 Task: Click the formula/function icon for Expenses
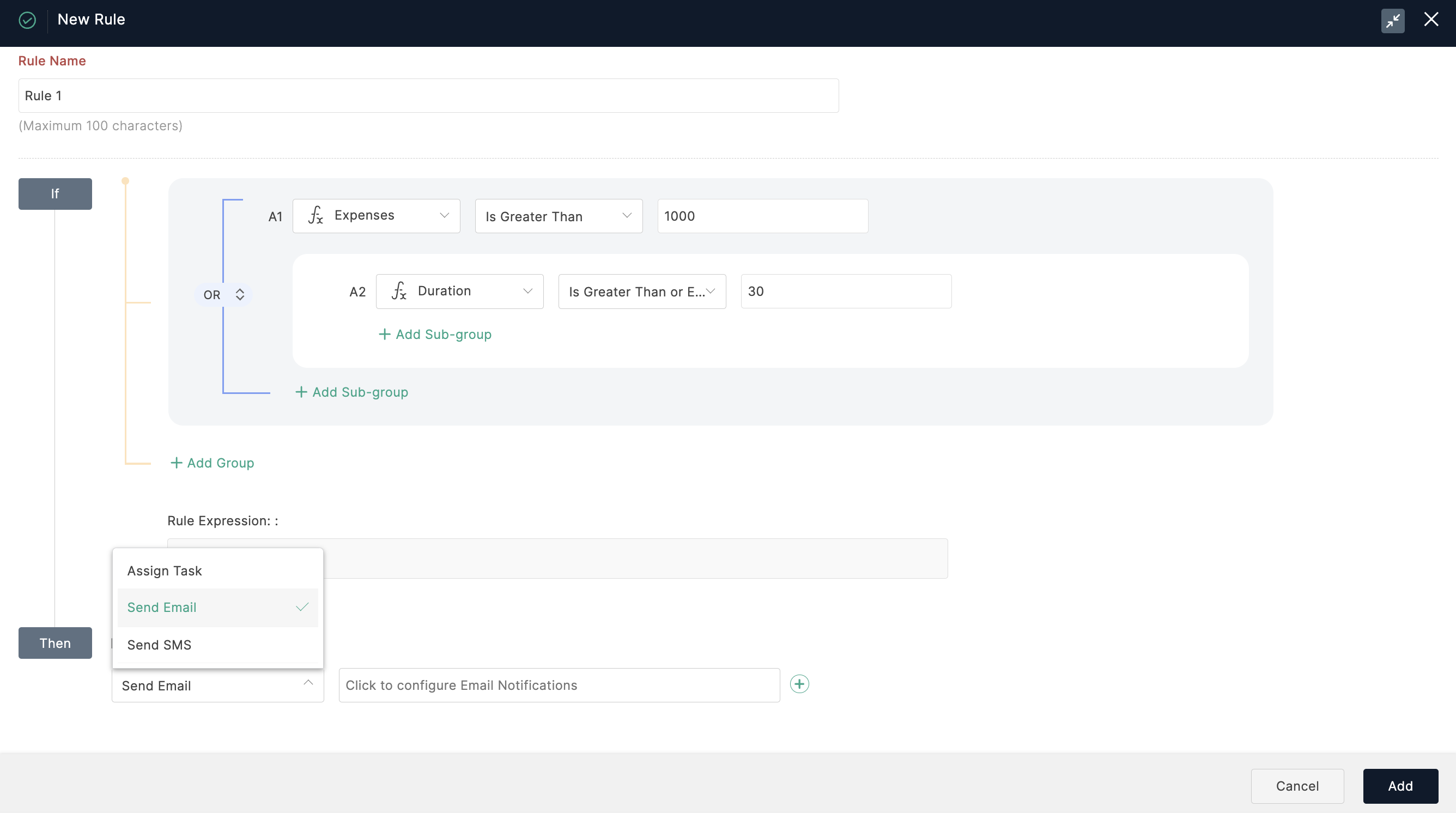316,214
